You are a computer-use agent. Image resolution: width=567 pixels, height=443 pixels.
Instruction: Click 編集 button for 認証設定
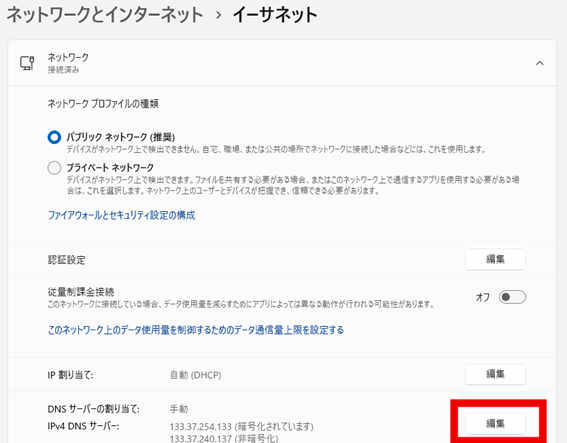click(x=495, y=259)
